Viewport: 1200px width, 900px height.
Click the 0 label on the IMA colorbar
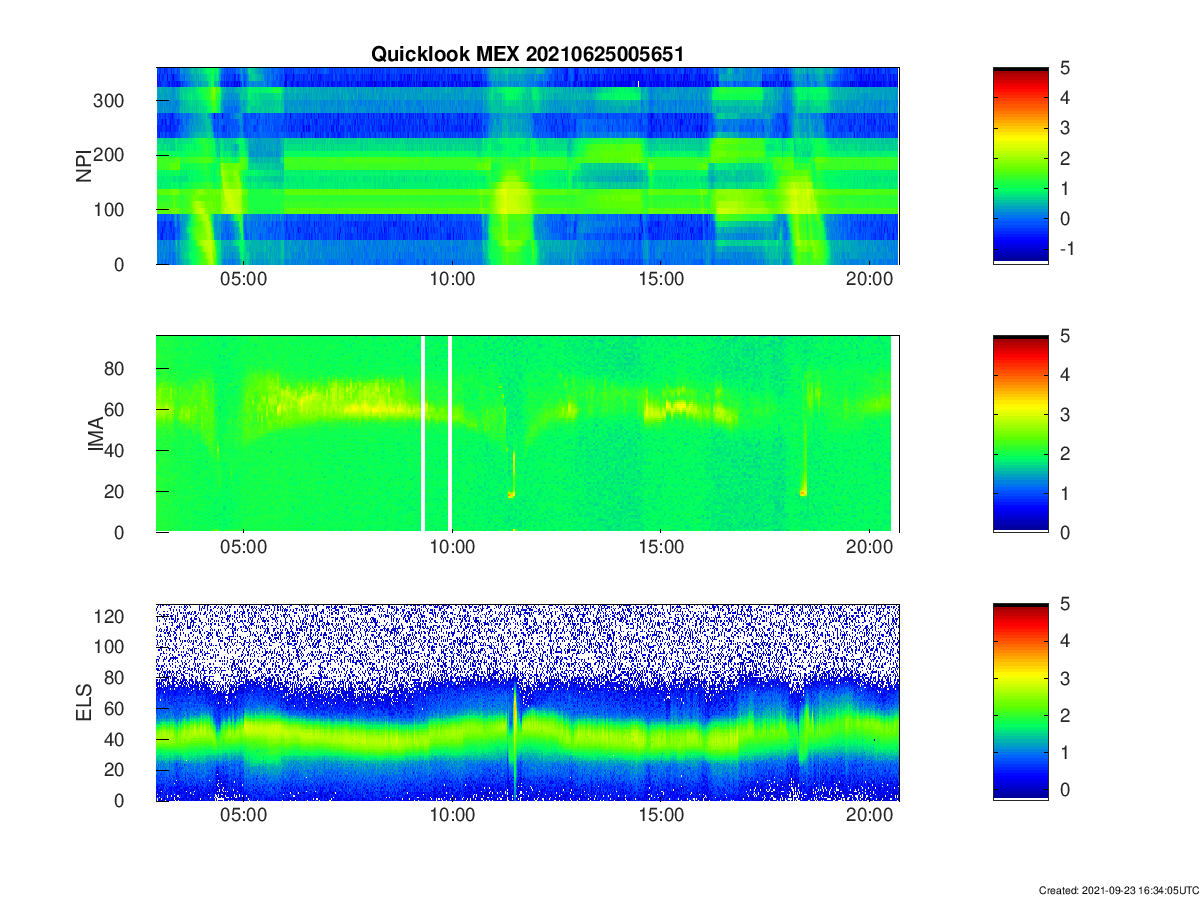tap(1064, 532)
